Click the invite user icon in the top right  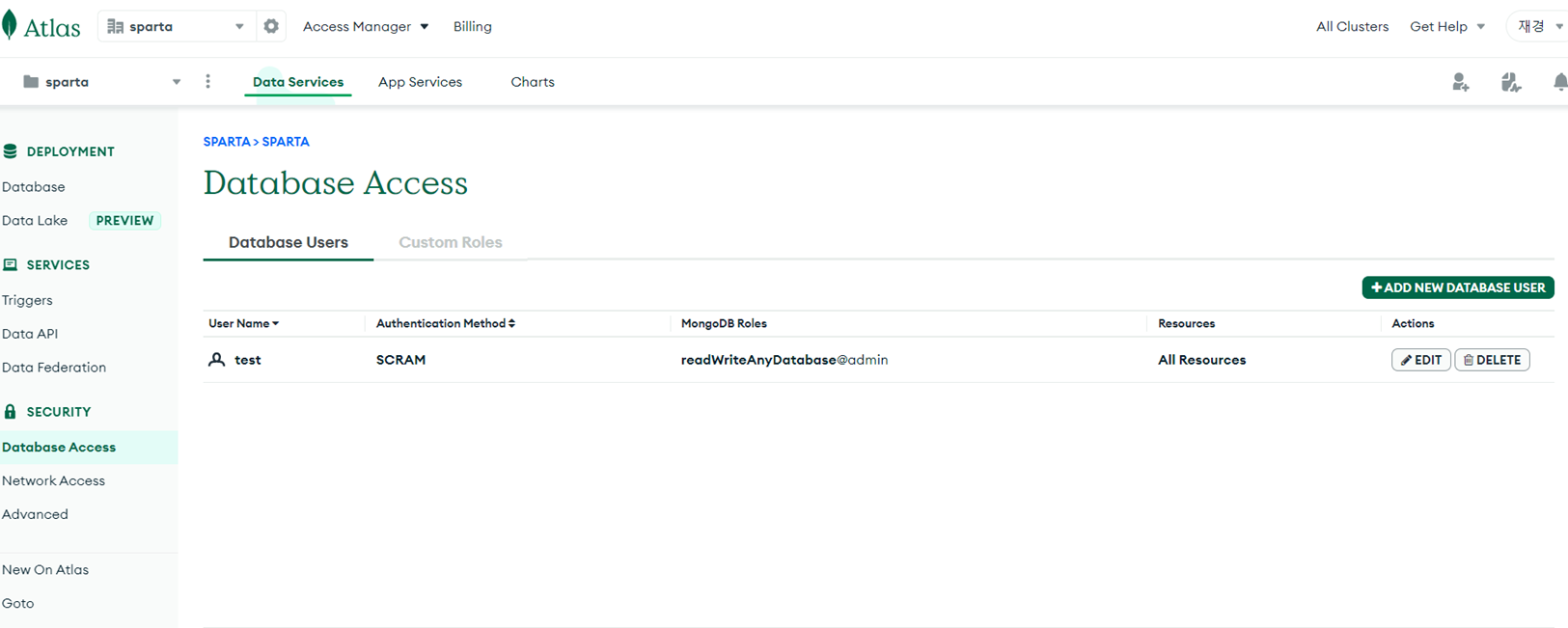click(x=1461, y=82)
